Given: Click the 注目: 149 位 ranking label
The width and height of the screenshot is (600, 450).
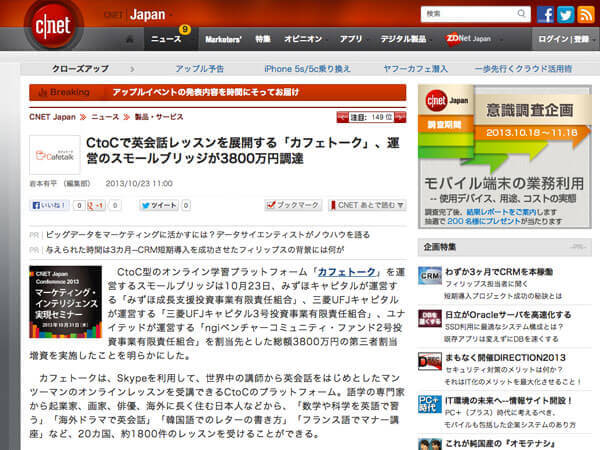Looking at the screenshot, I should (371, 117).
